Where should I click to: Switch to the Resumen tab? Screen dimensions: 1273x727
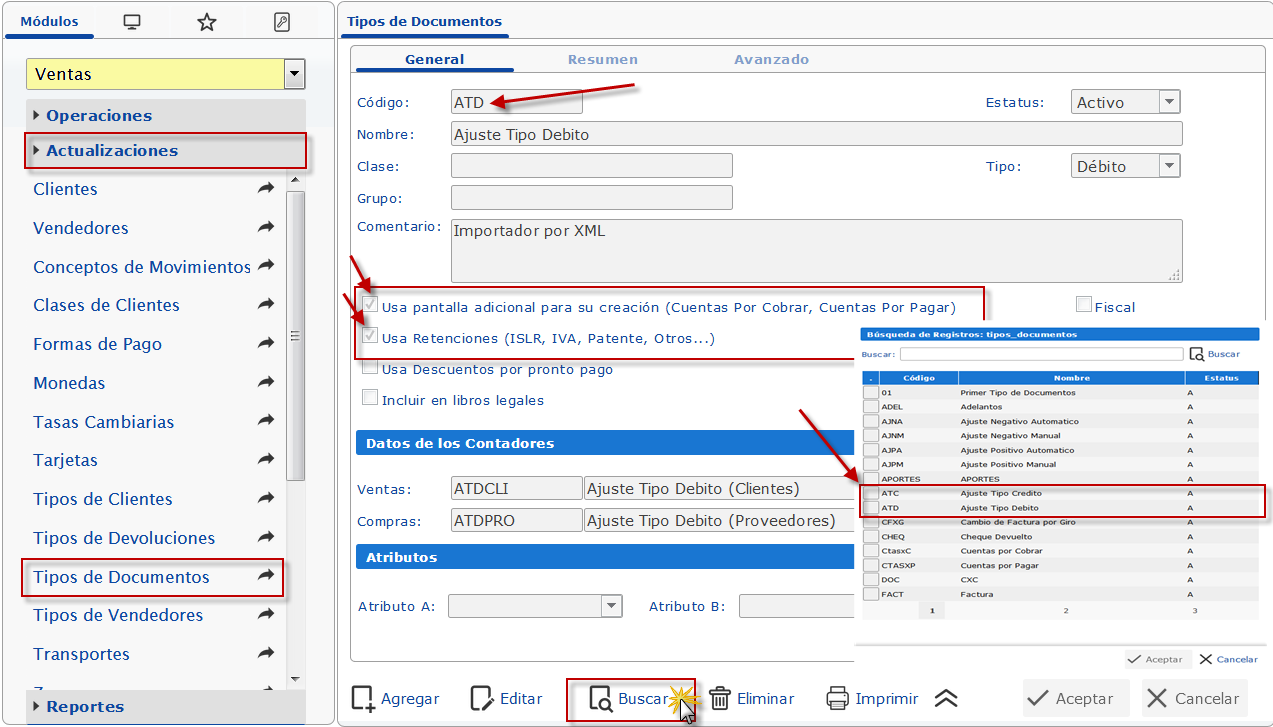(x=602, y=59)
